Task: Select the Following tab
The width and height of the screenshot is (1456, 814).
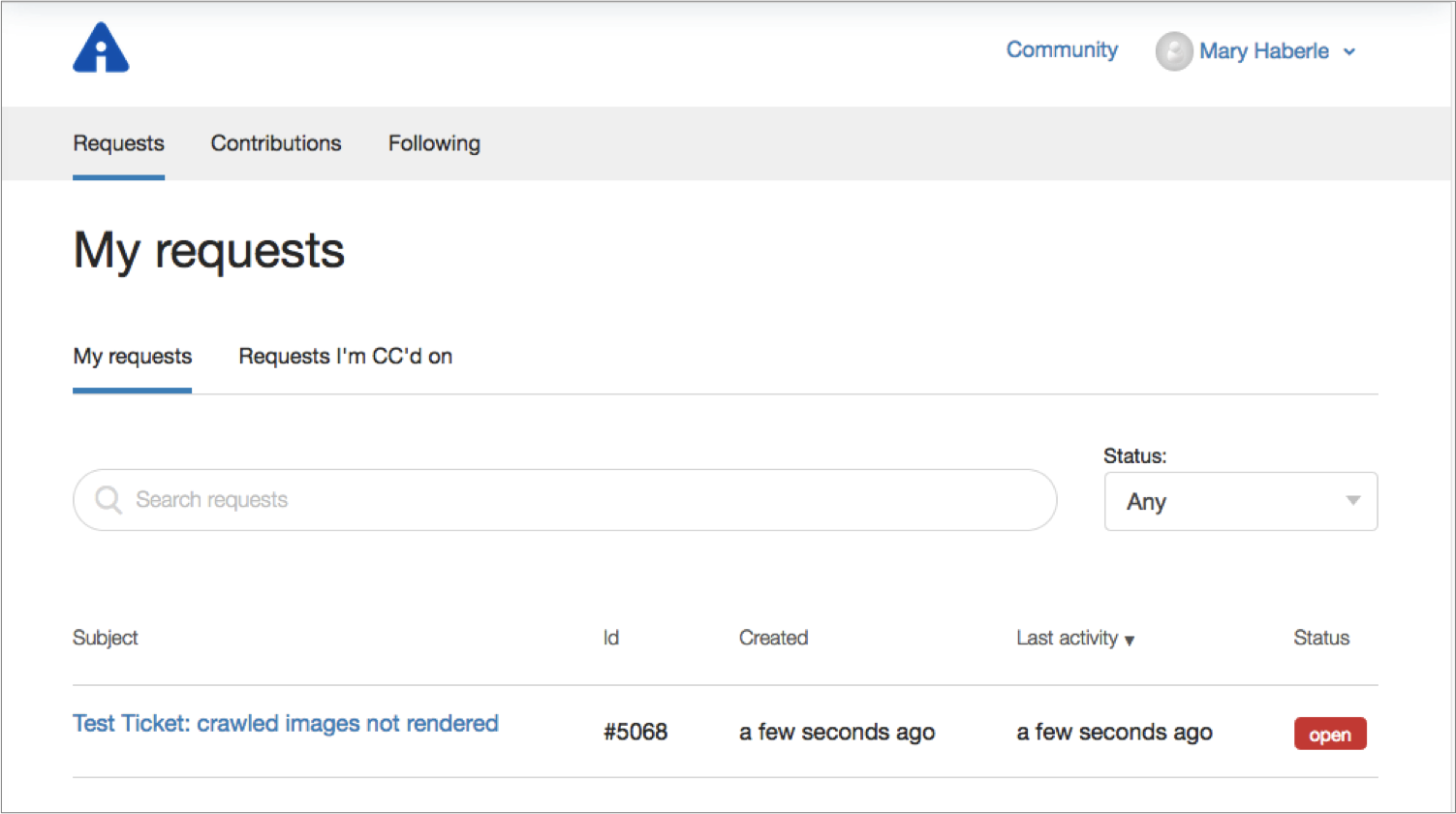Action: 434,143
